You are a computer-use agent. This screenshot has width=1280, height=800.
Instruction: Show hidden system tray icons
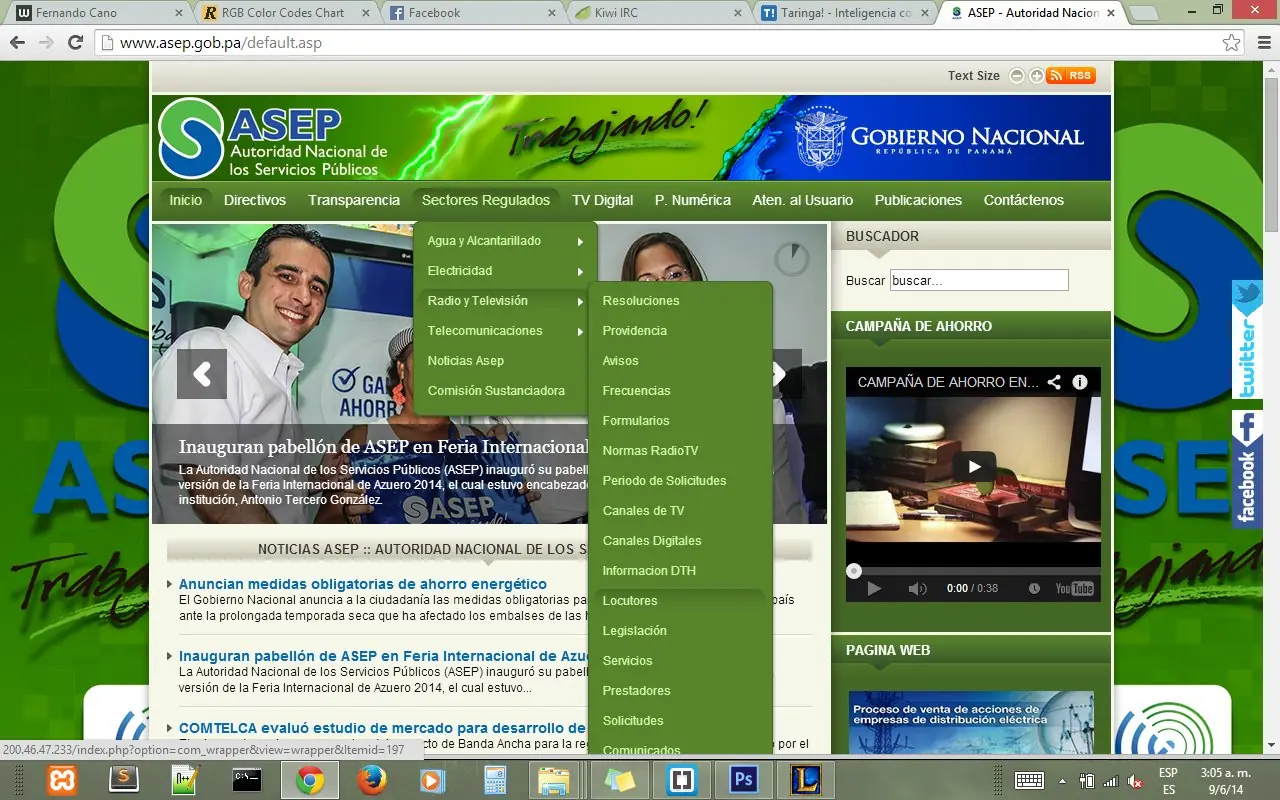(x=1062, y=780)
